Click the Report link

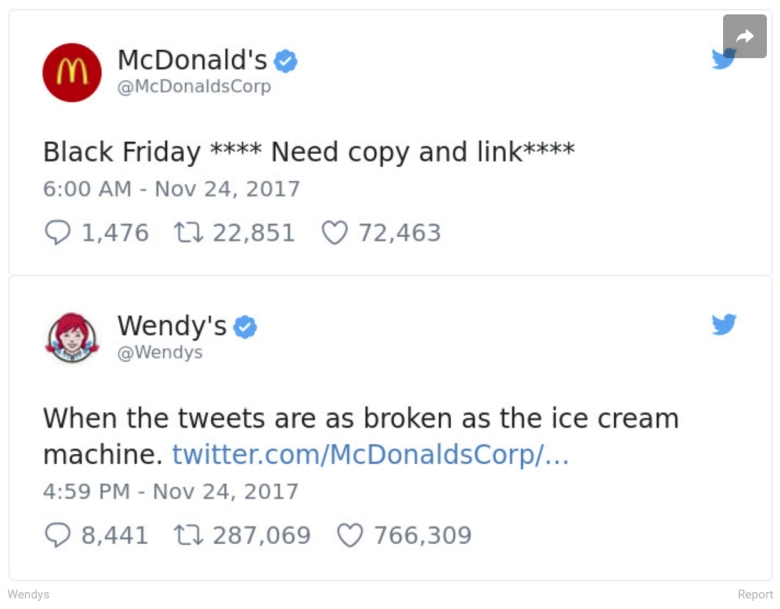[755, 594]
